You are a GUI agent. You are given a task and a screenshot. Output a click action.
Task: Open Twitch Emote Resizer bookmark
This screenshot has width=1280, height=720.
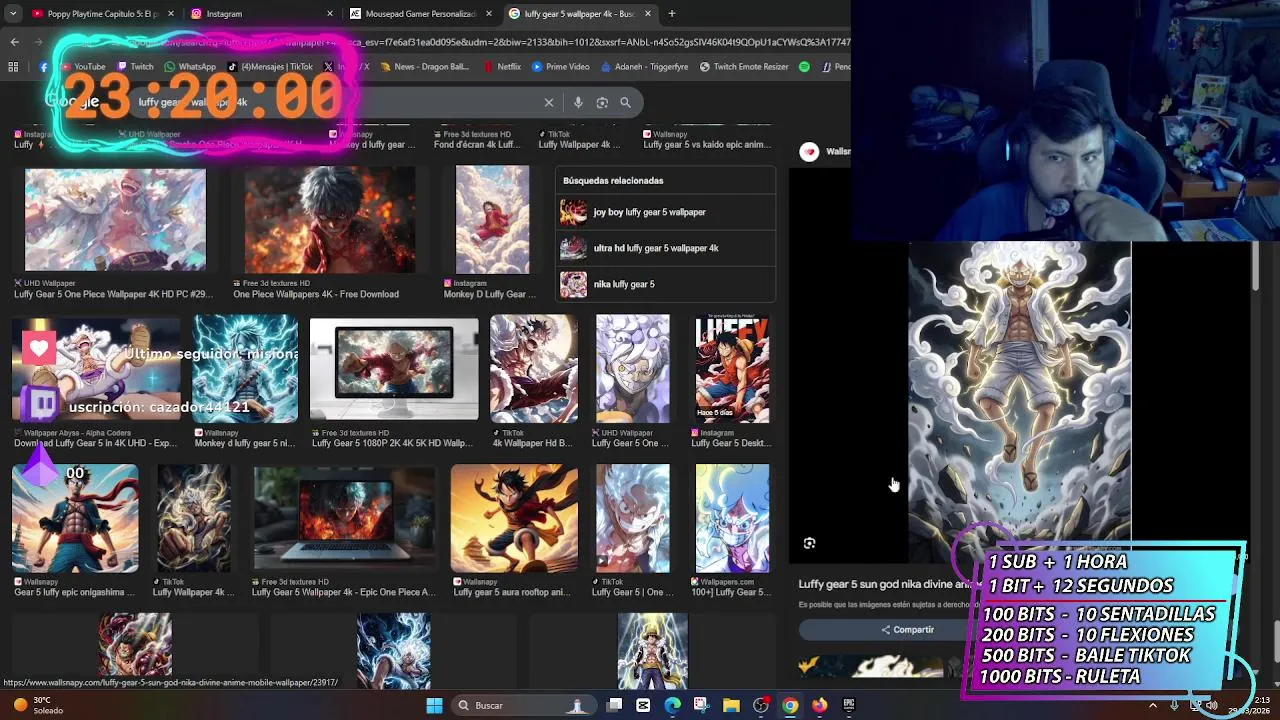[744, 67]
